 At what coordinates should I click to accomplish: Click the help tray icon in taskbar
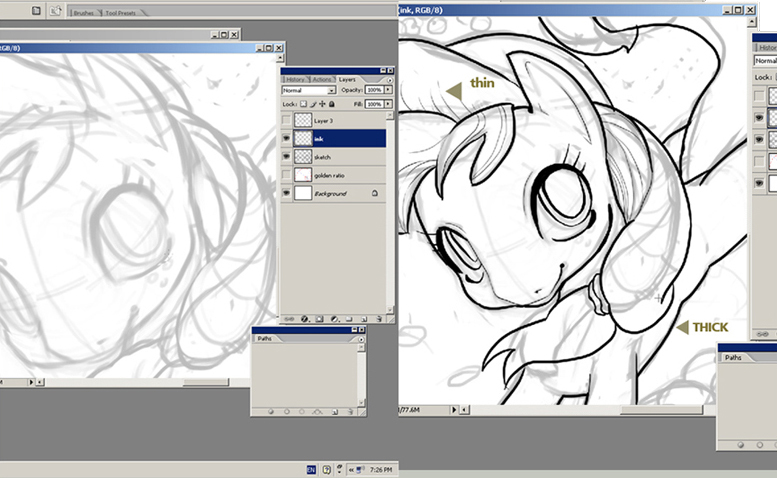[x=327, y=470]
